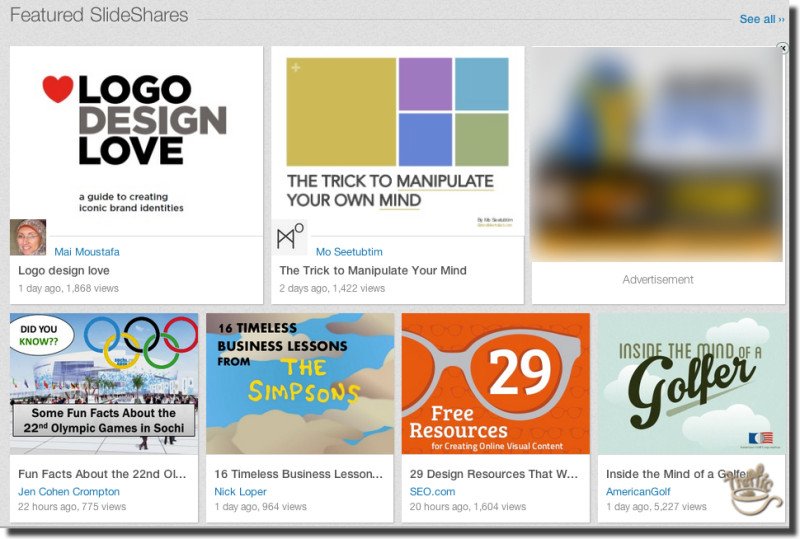Click '1 day ago, 1,868 views' text
Viewport: 800px width, 539px height.
pos(68,288)
